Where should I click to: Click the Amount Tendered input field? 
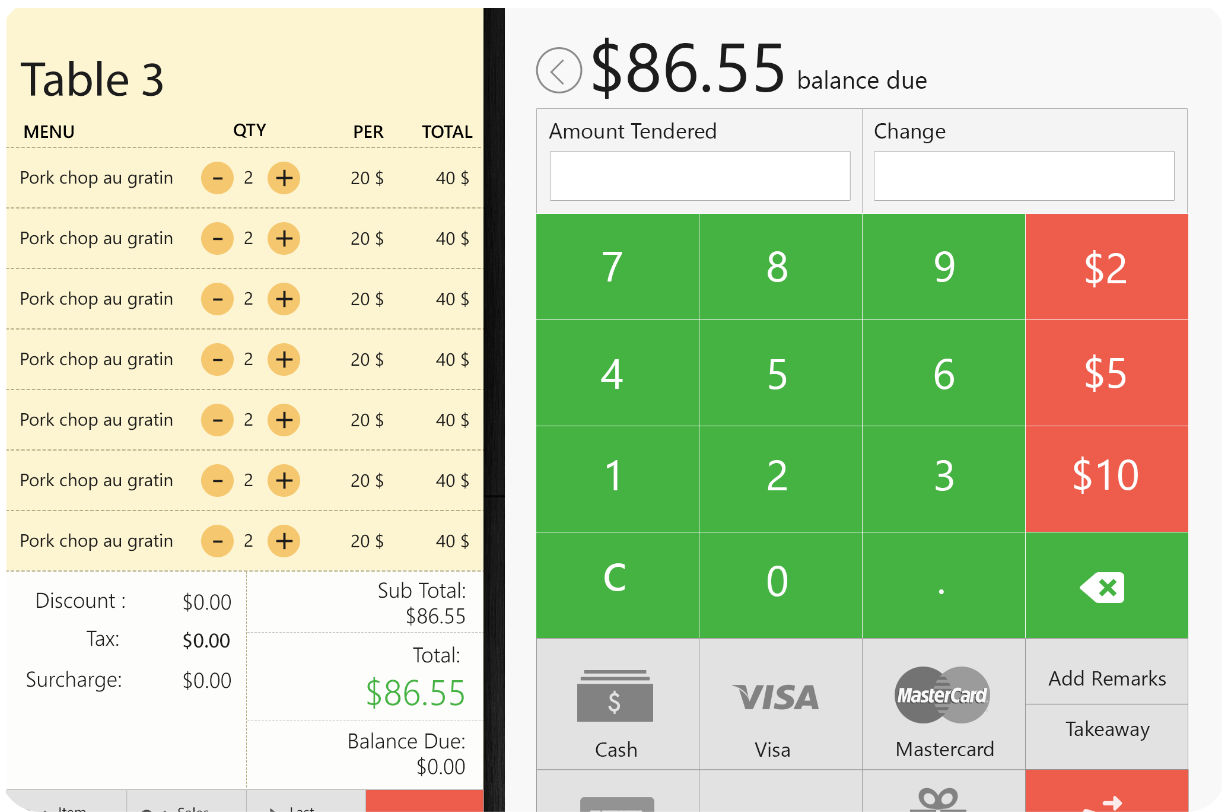coord(700,176)
